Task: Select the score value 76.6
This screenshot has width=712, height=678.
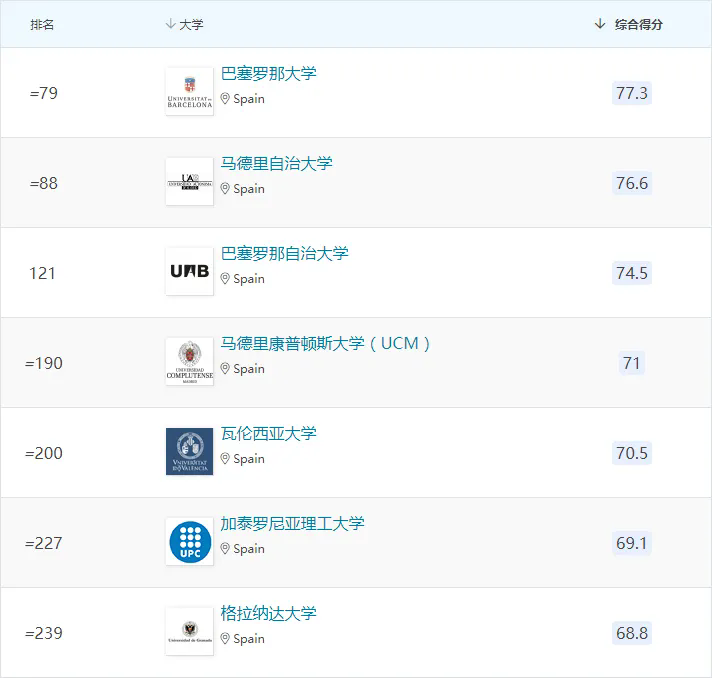Action: [632, 183]
